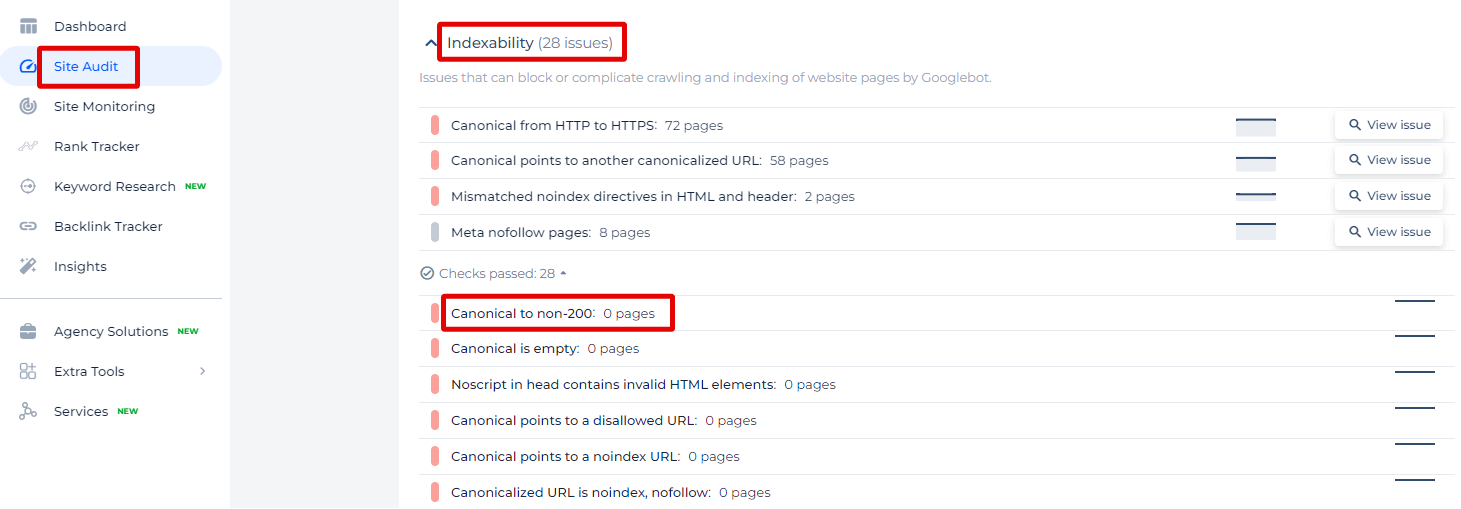The image size is (1461, 509).
Task: Click the Agency Solutions briefcase icon
Action: (28, 331)
